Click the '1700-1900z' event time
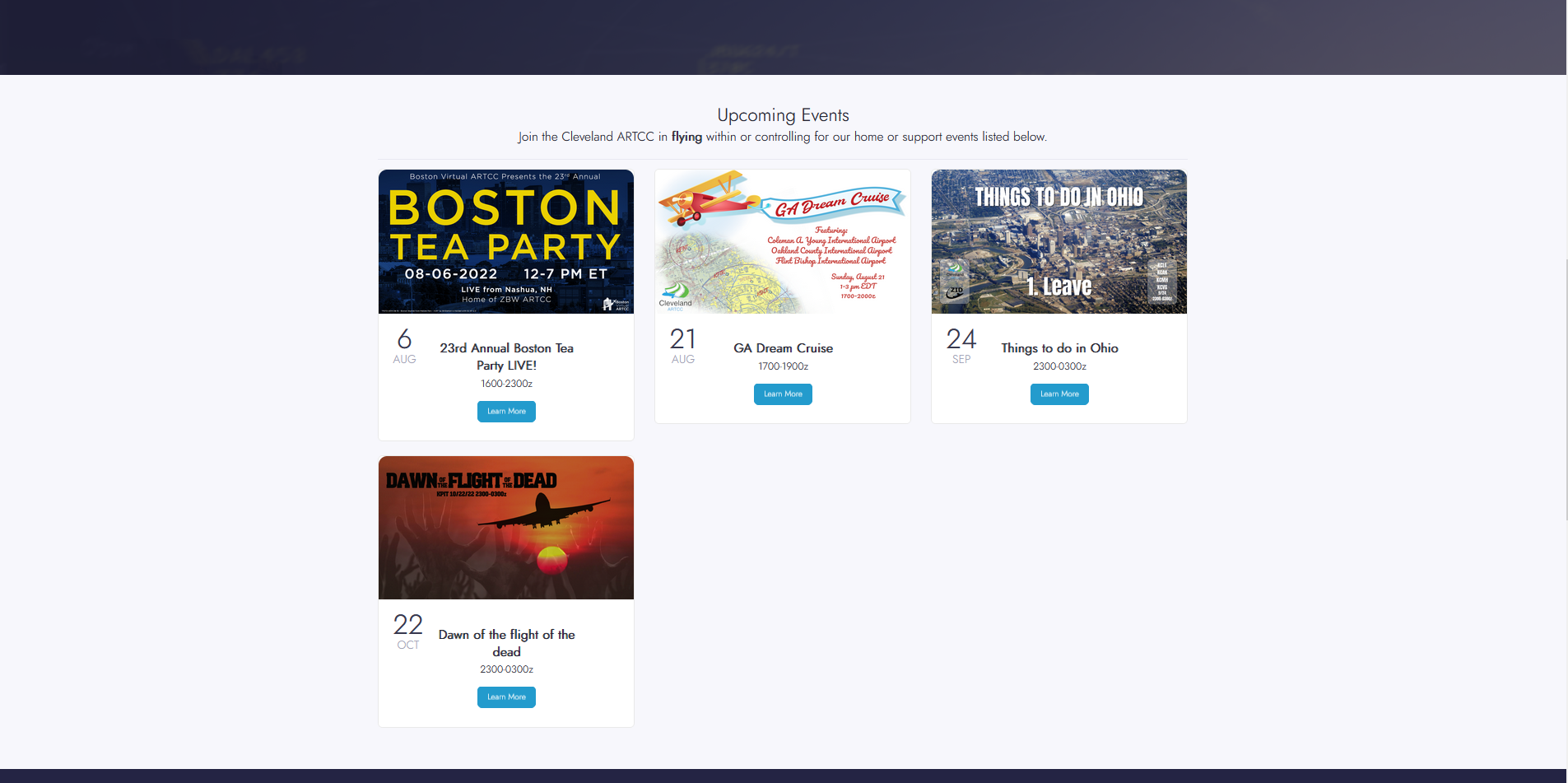Image resolution: width=1568 pixels, height=783 pixels. (x=783, y=366)
